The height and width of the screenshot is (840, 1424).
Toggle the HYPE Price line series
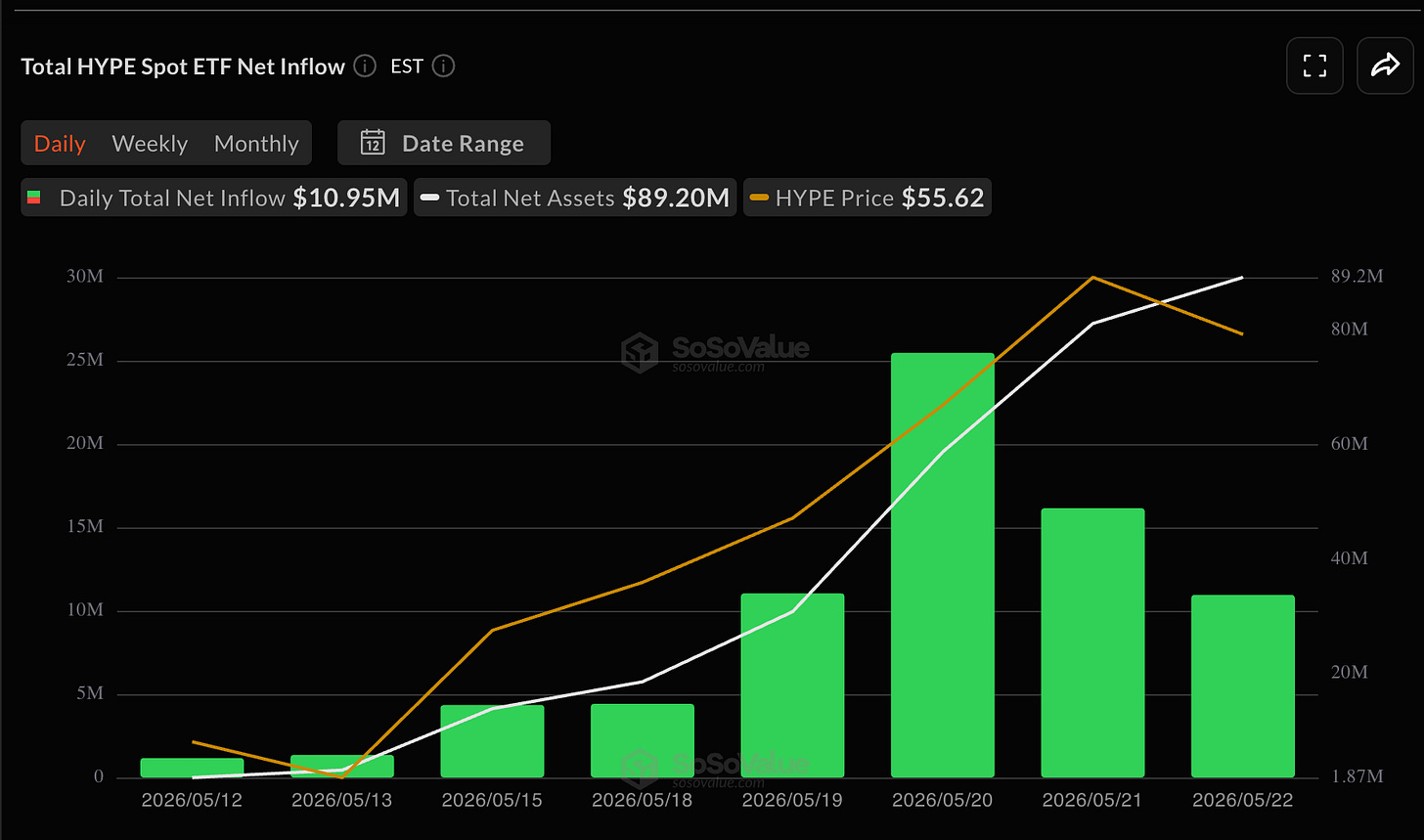(x=868, y=198)
